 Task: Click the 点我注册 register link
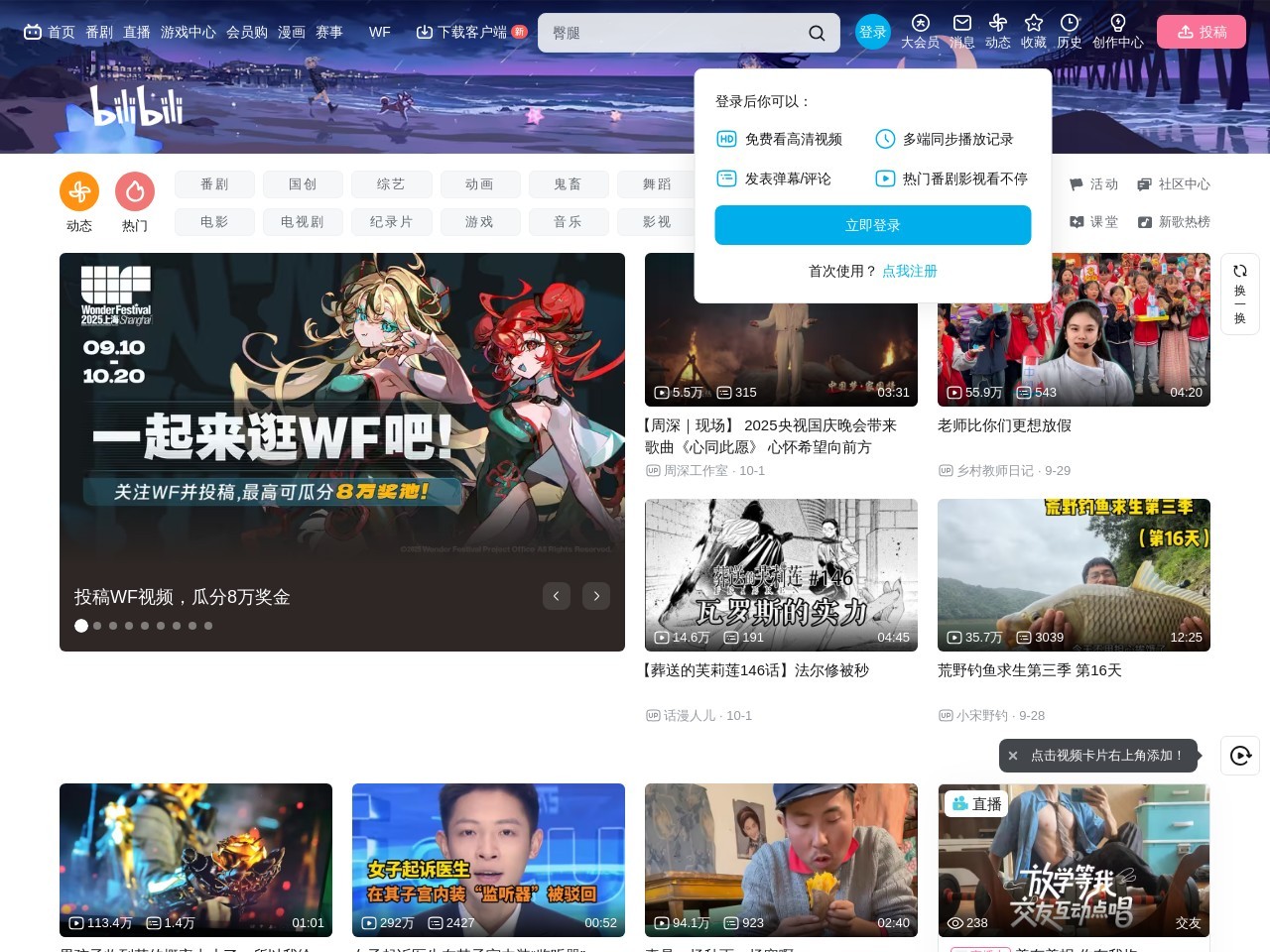pos(909,271)
